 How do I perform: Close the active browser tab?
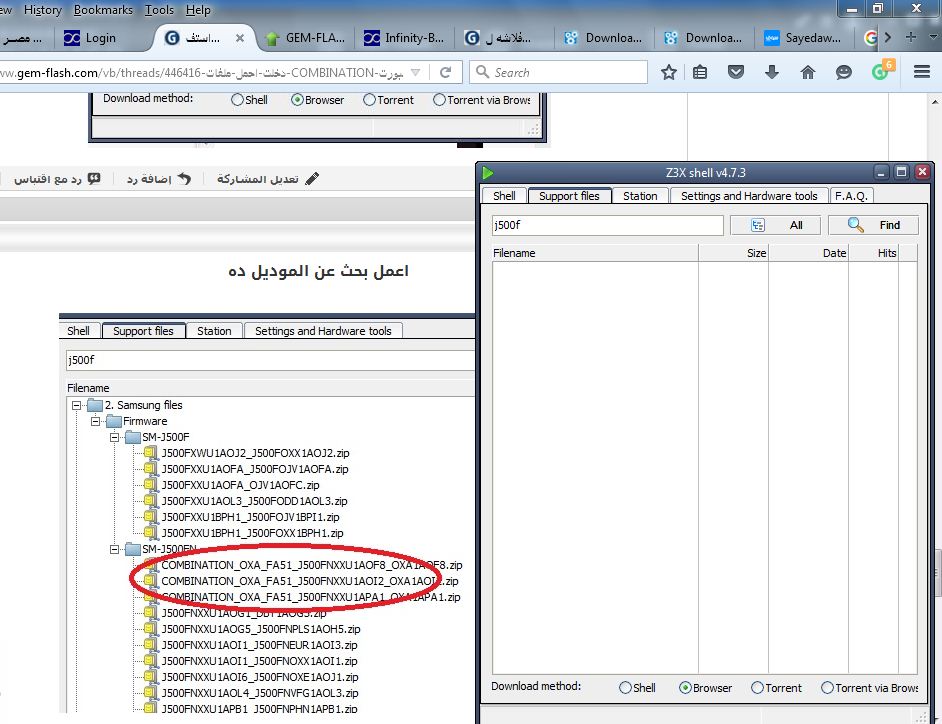pyautogui.click(x=240, y=38)
